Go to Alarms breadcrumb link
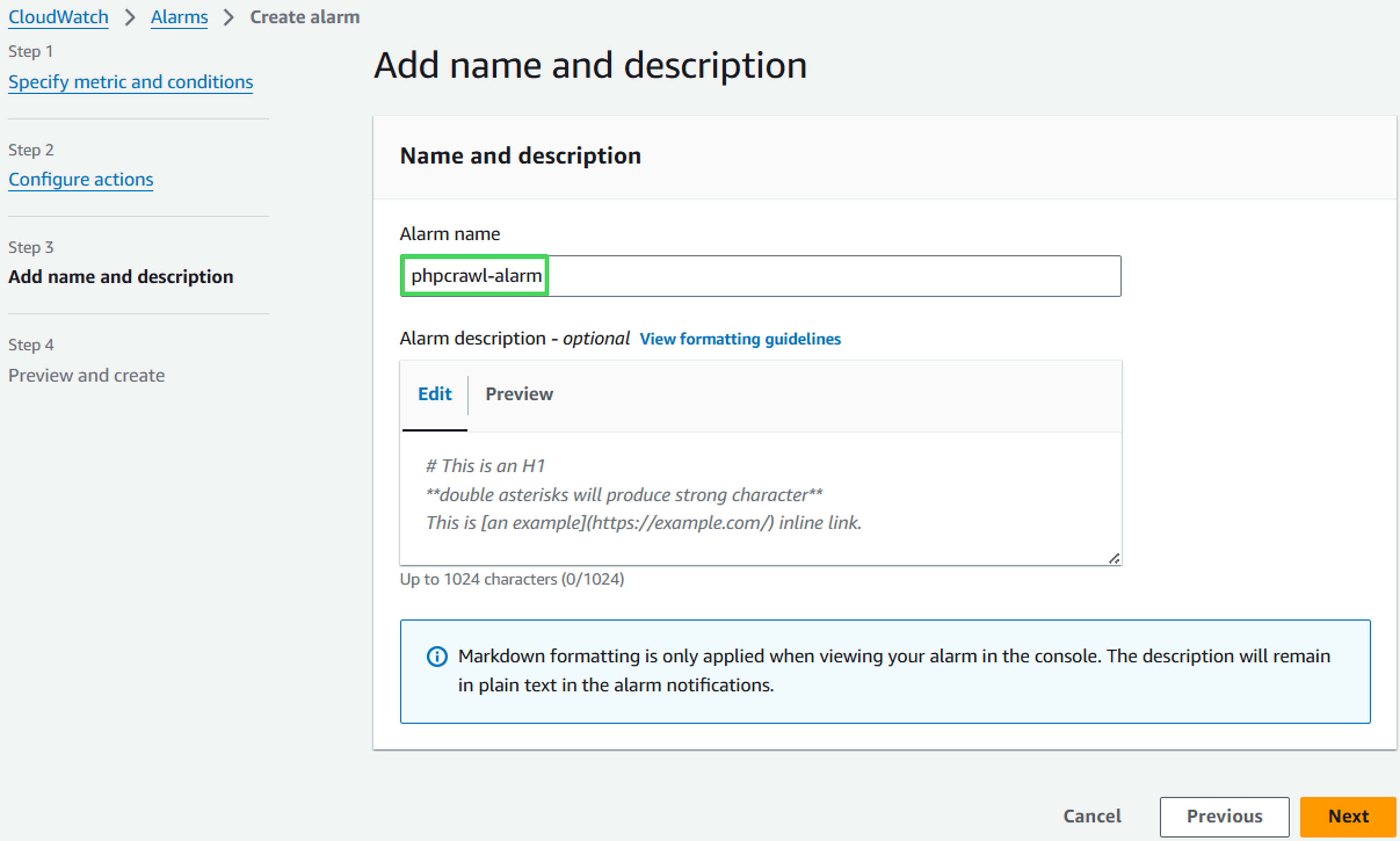 [x=179, y=18]
